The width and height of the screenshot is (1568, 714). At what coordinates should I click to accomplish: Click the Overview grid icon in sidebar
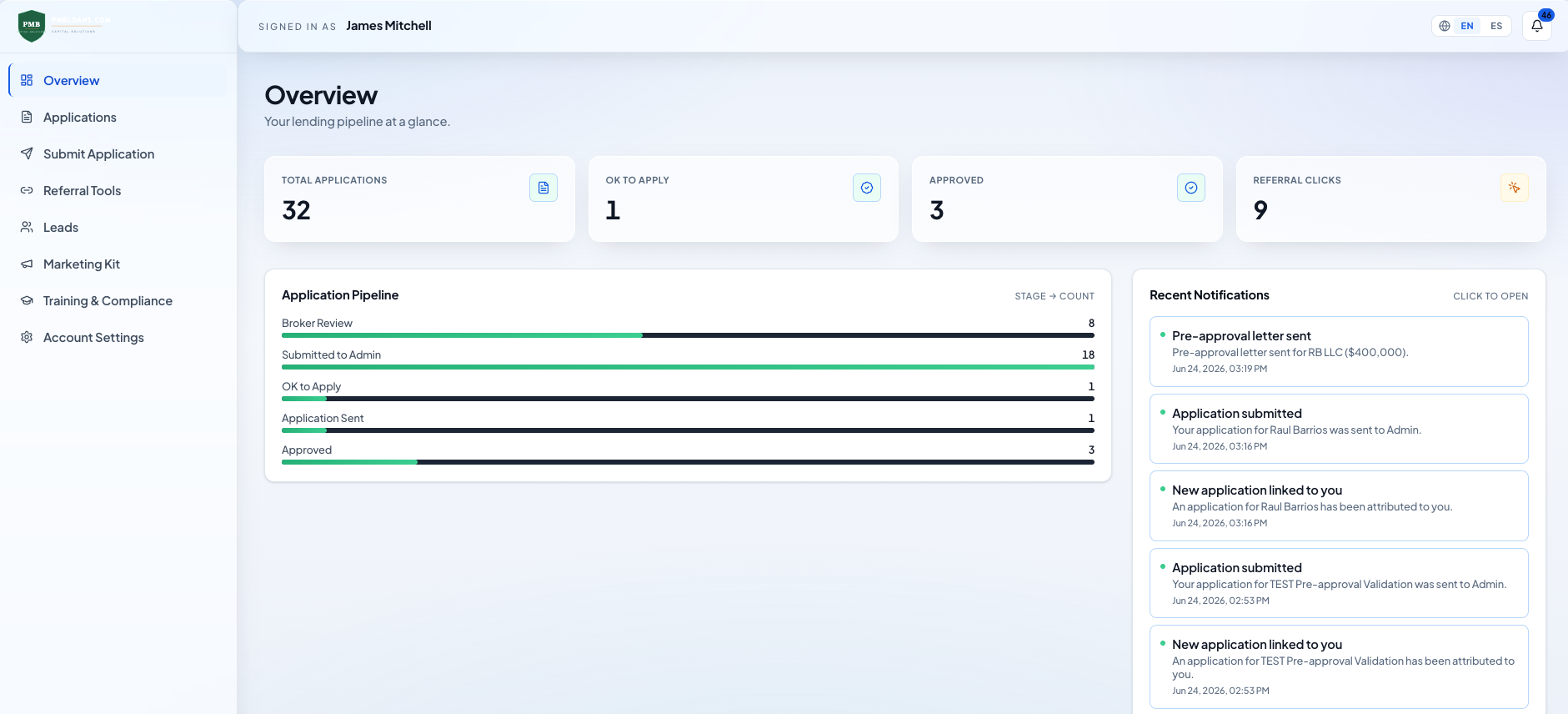click(x=27, y=80)
